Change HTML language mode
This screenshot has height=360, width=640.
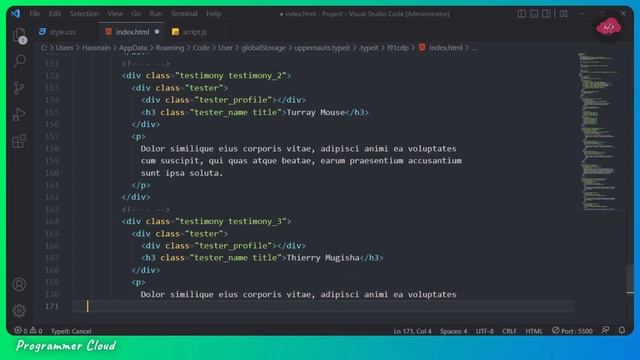click(x=534, y=331)
